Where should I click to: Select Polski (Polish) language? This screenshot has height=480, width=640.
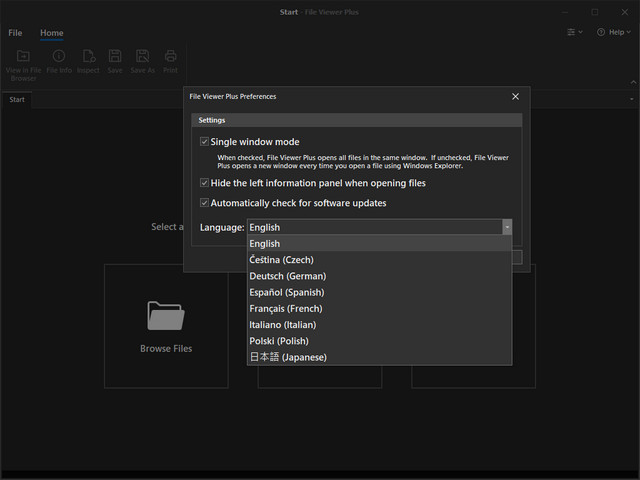tap(380, 341)
